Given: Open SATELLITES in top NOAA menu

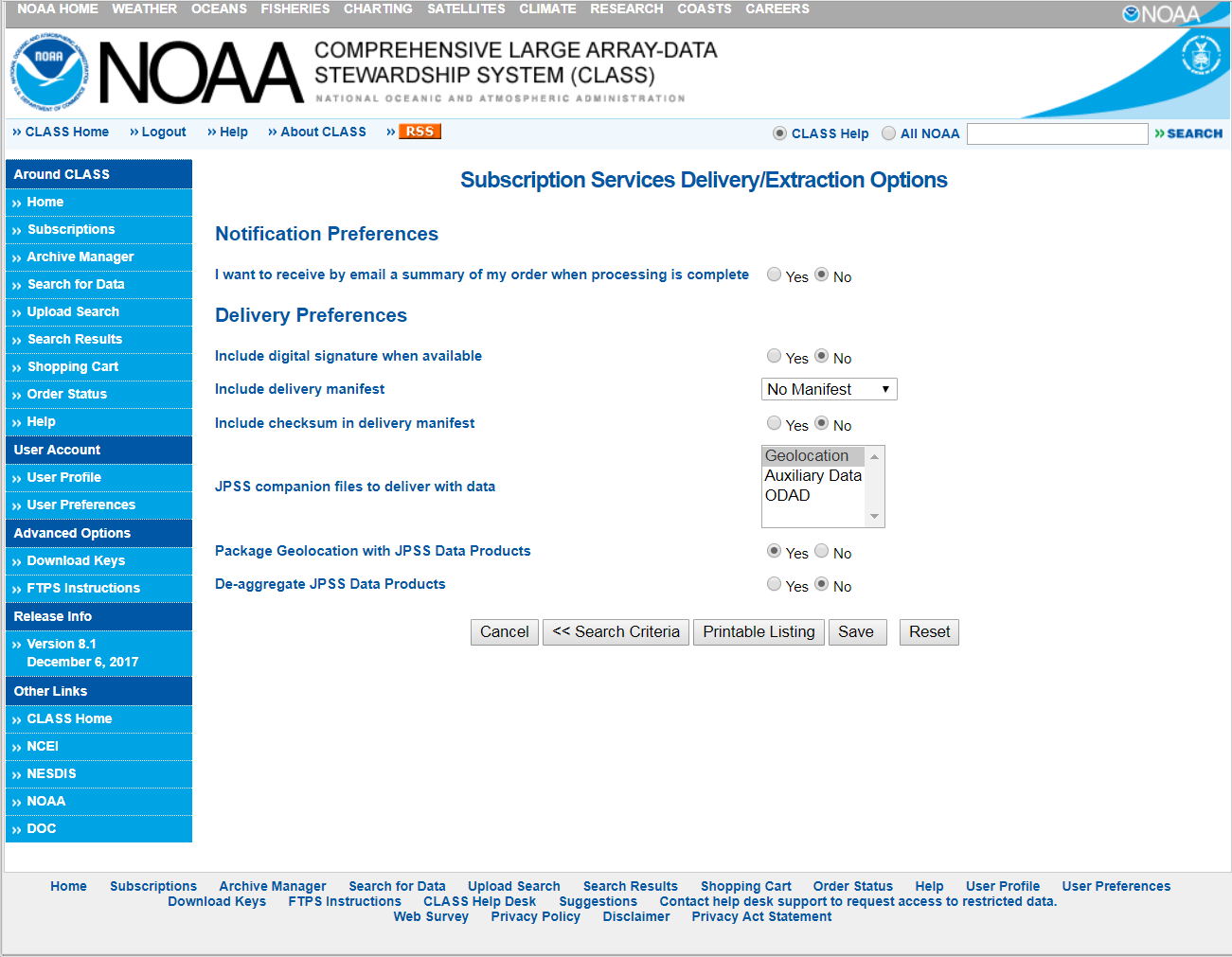Looking at the screenshot, I should coord(466,9).
